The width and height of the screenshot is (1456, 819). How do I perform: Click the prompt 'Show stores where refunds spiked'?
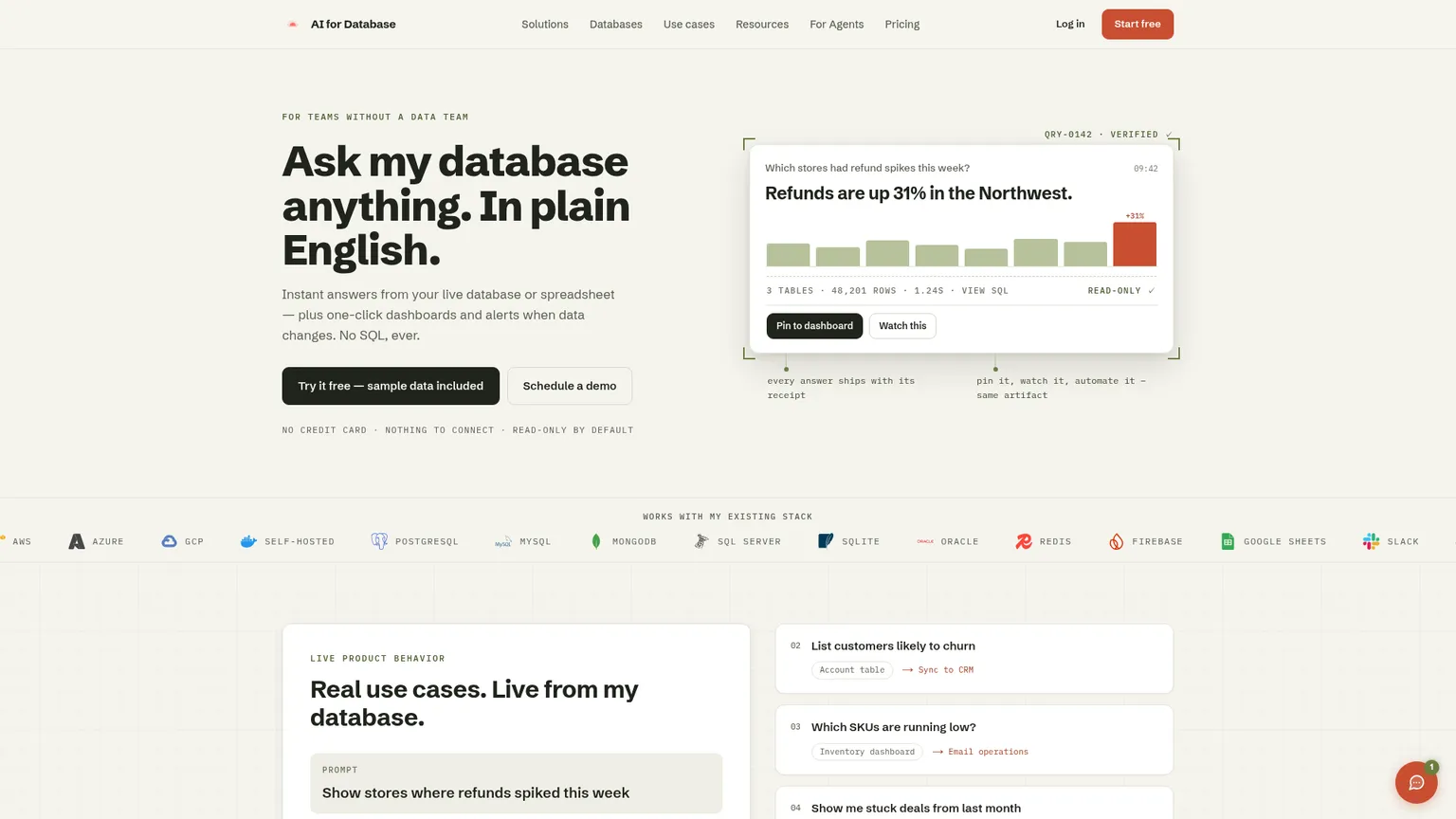[516, 783]
